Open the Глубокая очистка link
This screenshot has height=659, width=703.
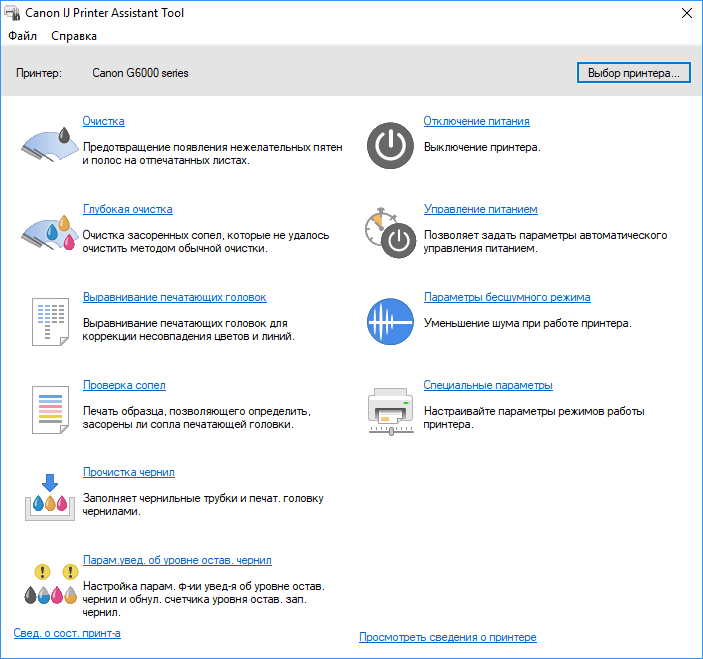pos(128,209)
